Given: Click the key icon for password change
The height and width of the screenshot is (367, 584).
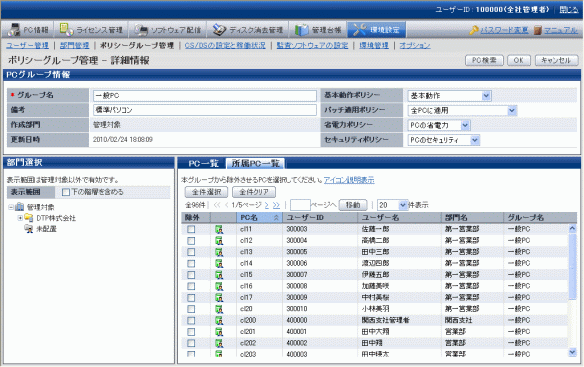Looking at the screenshot, I should tap(474, 30).
